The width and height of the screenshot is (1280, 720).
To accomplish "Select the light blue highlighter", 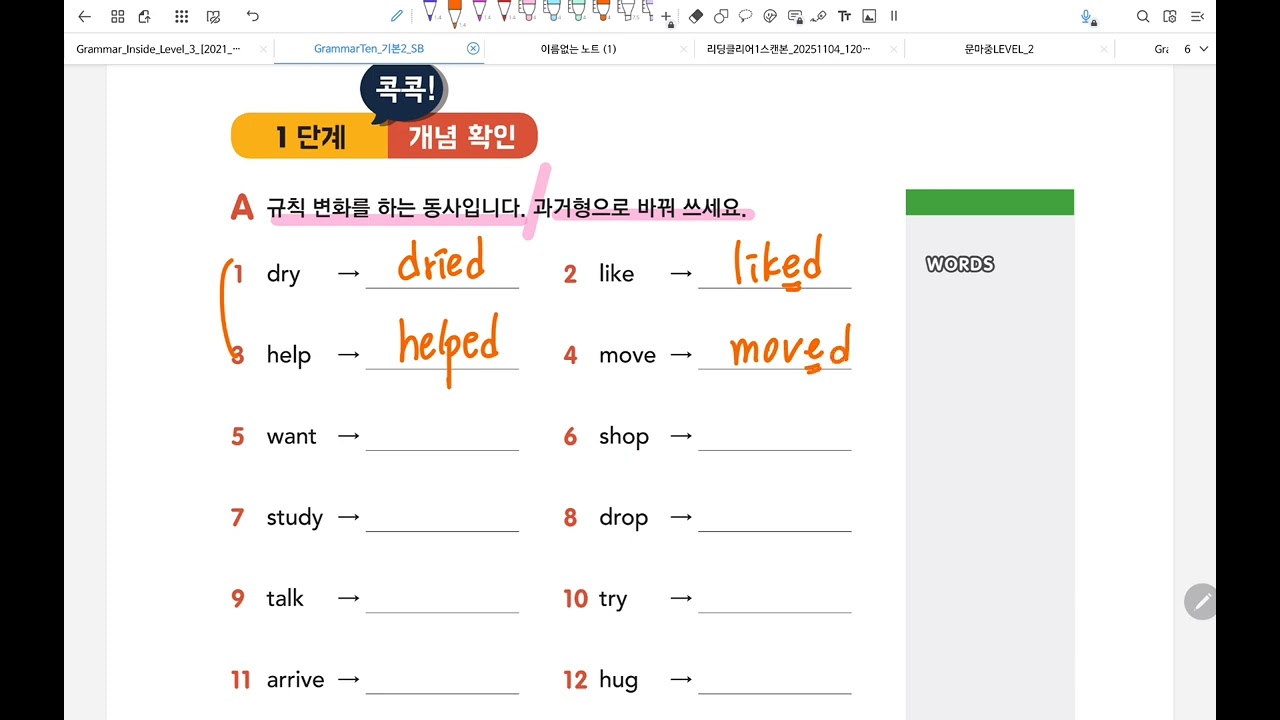I will pos(552,12).
